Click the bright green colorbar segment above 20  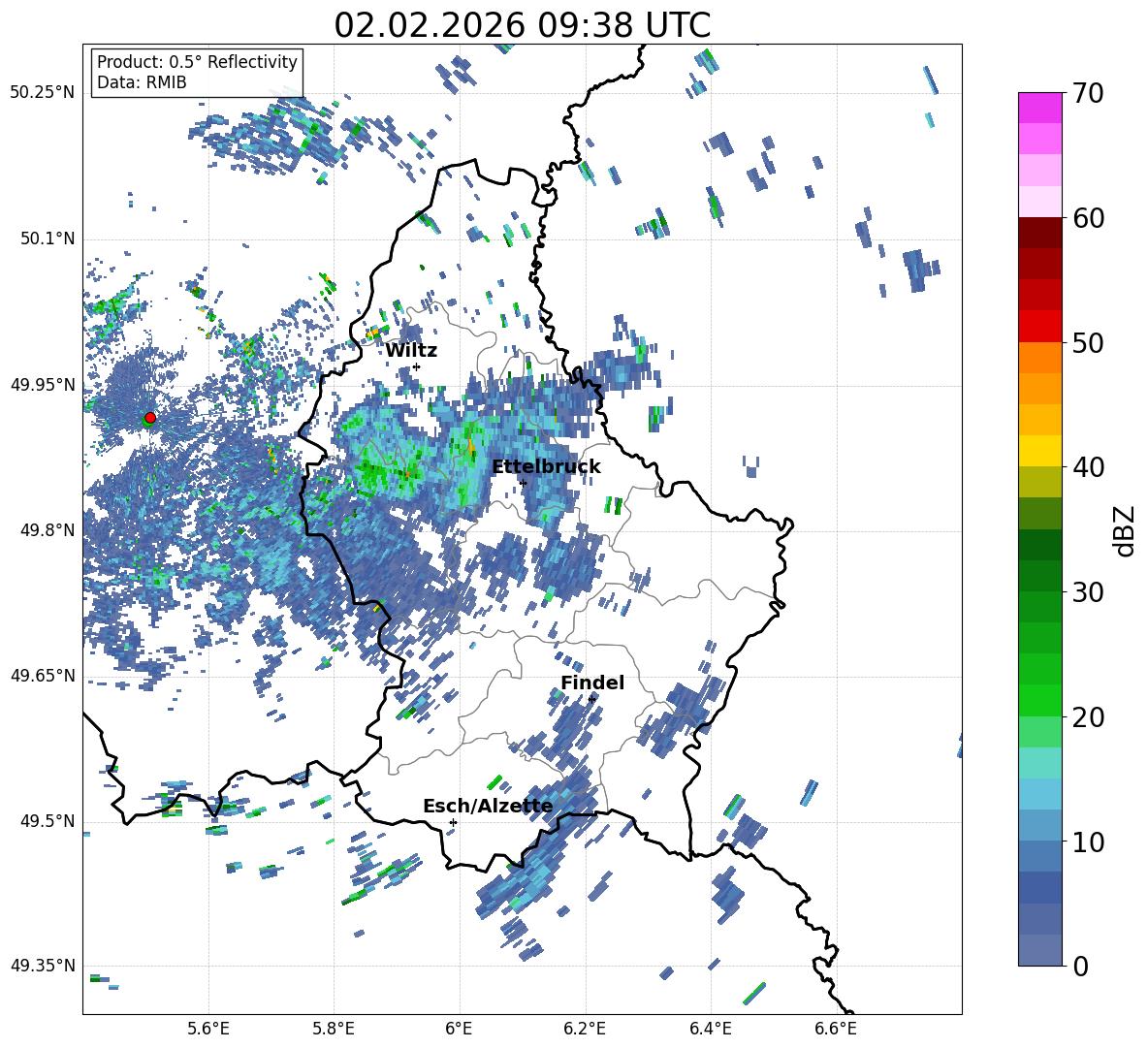coord(1039,700)
